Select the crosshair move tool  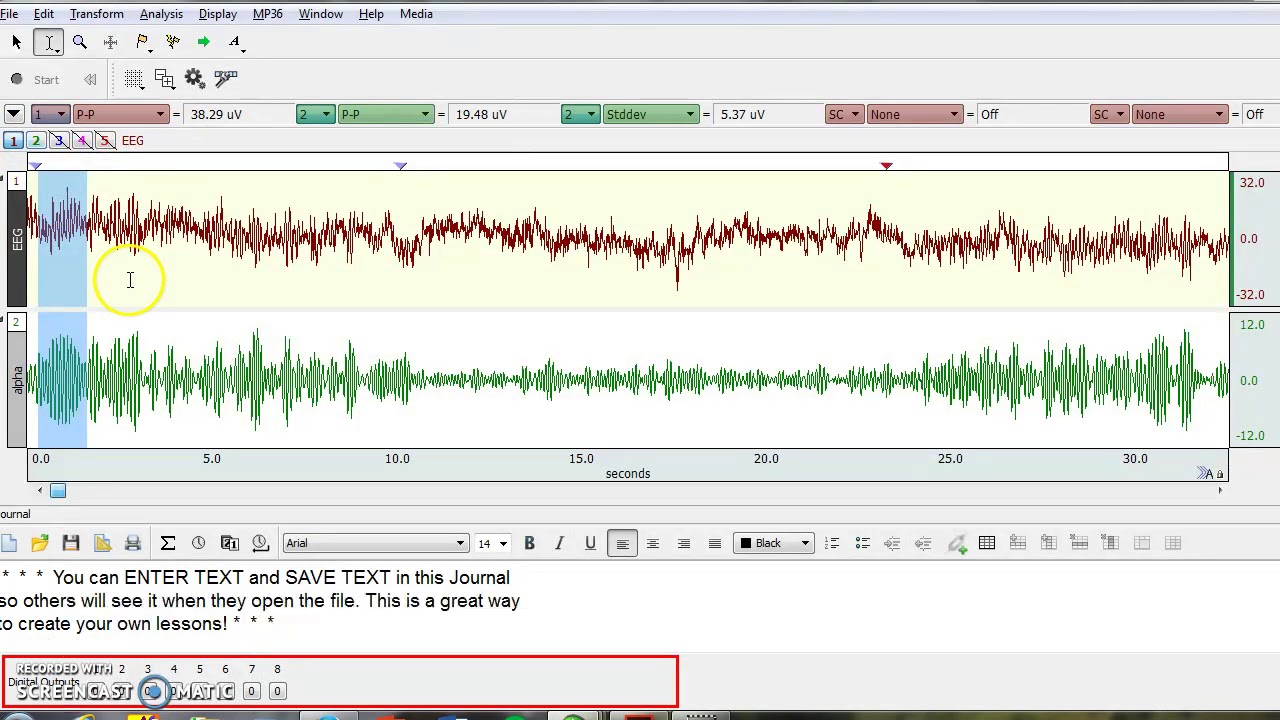pos(111,42)
